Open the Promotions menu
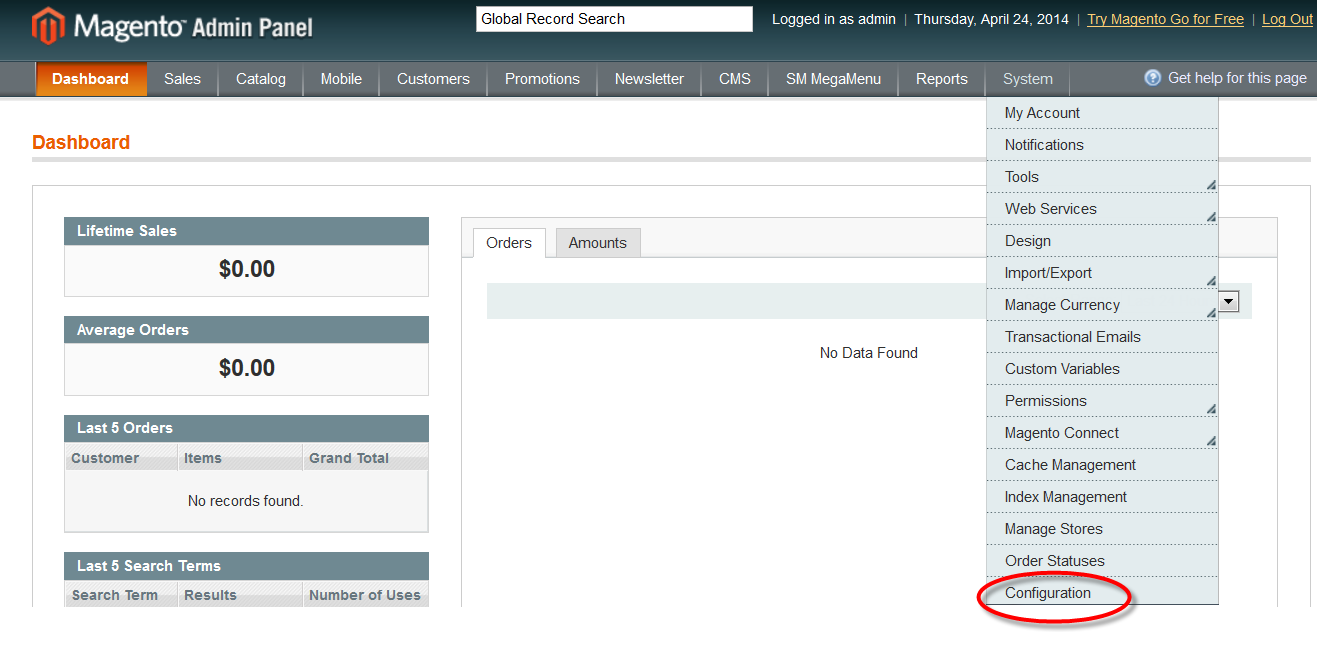The image size is (1317, 654). pyautogui.click(x=542, y=79)
